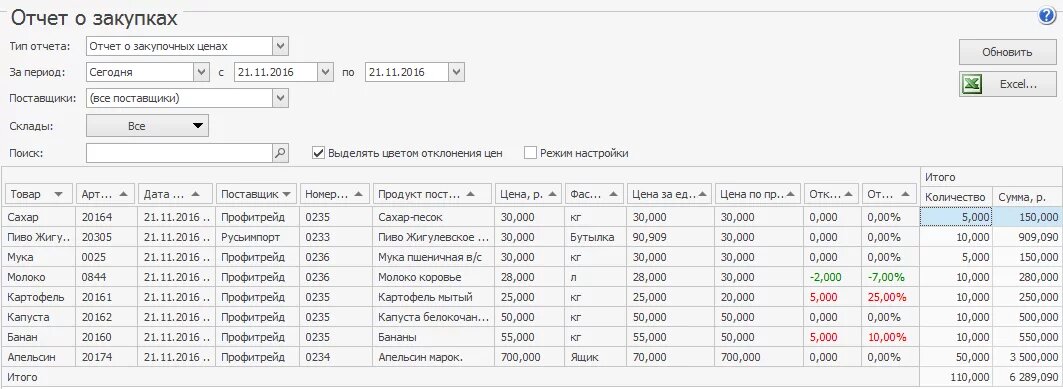This screenshot has width=1063, height=389.
Task: Sort by Номер… column header
Action: click(x=334, y=194)
